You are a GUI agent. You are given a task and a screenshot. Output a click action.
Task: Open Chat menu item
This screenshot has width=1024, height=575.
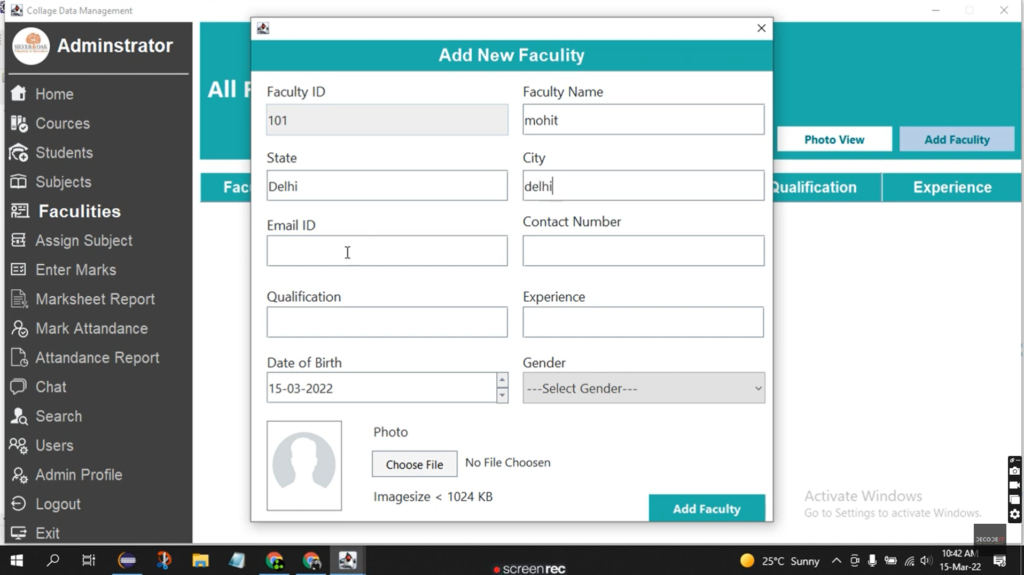point(51,387)
